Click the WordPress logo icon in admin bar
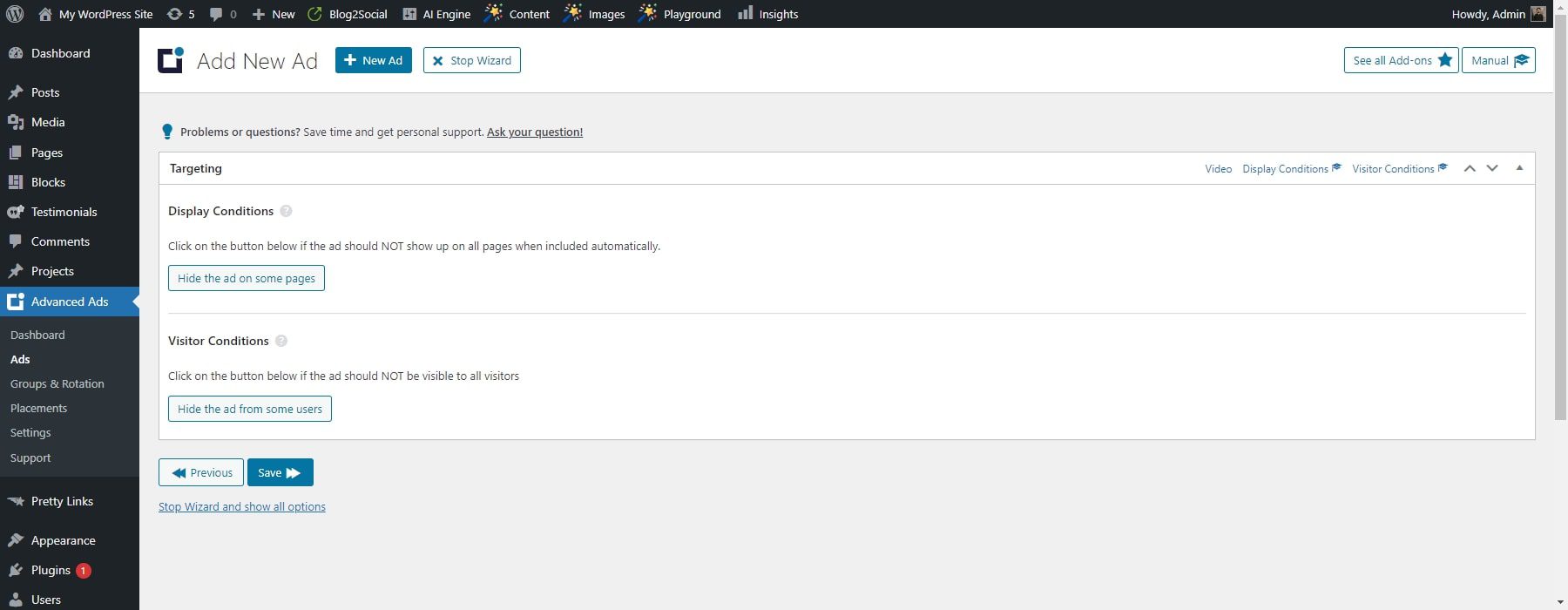1568x610 pixels. tap(15, 14)
